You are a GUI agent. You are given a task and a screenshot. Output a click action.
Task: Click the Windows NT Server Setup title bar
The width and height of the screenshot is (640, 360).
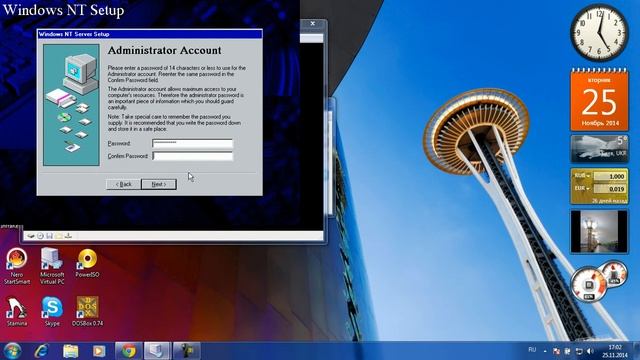coord(150,34)
